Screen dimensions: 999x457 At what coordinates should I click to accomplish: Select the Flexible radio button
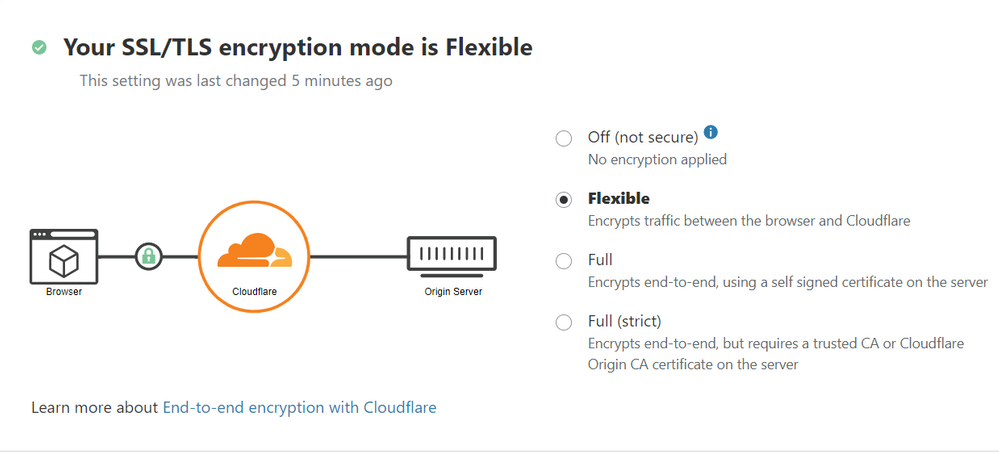(564, 199)
